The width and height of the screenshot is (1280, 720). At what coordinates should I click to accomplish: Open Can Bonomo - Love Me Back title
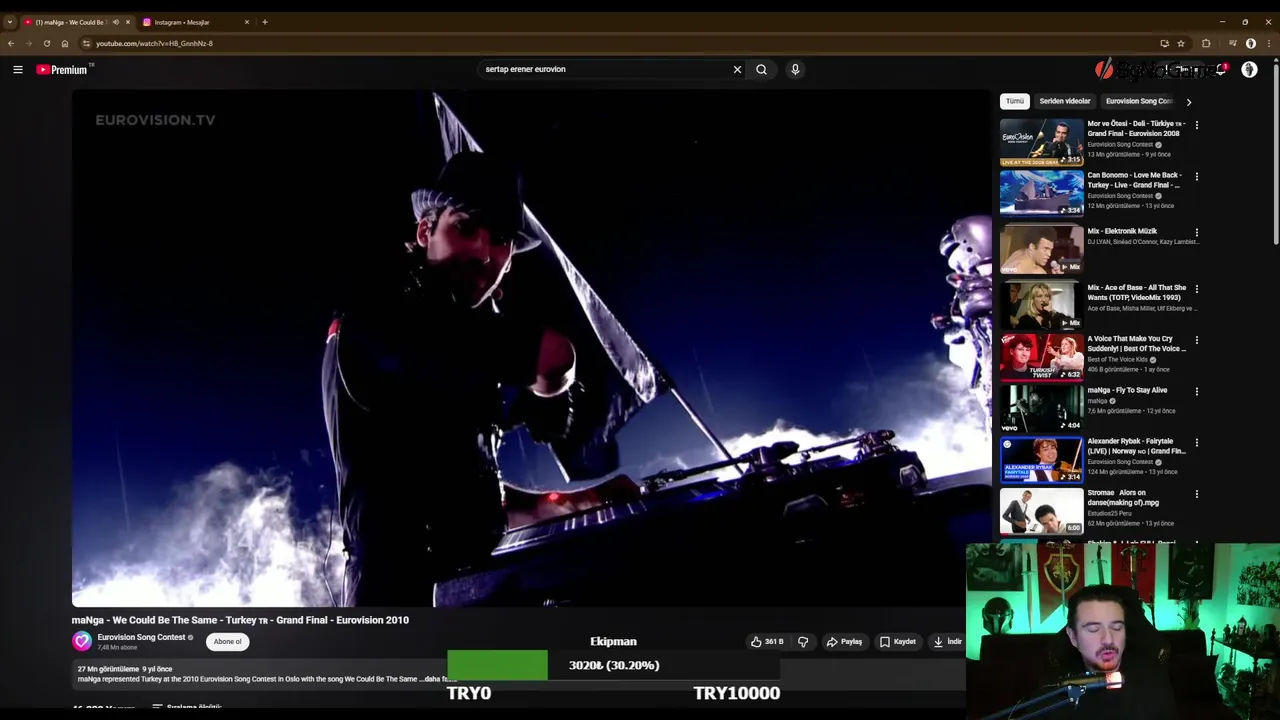[1136, 180]
